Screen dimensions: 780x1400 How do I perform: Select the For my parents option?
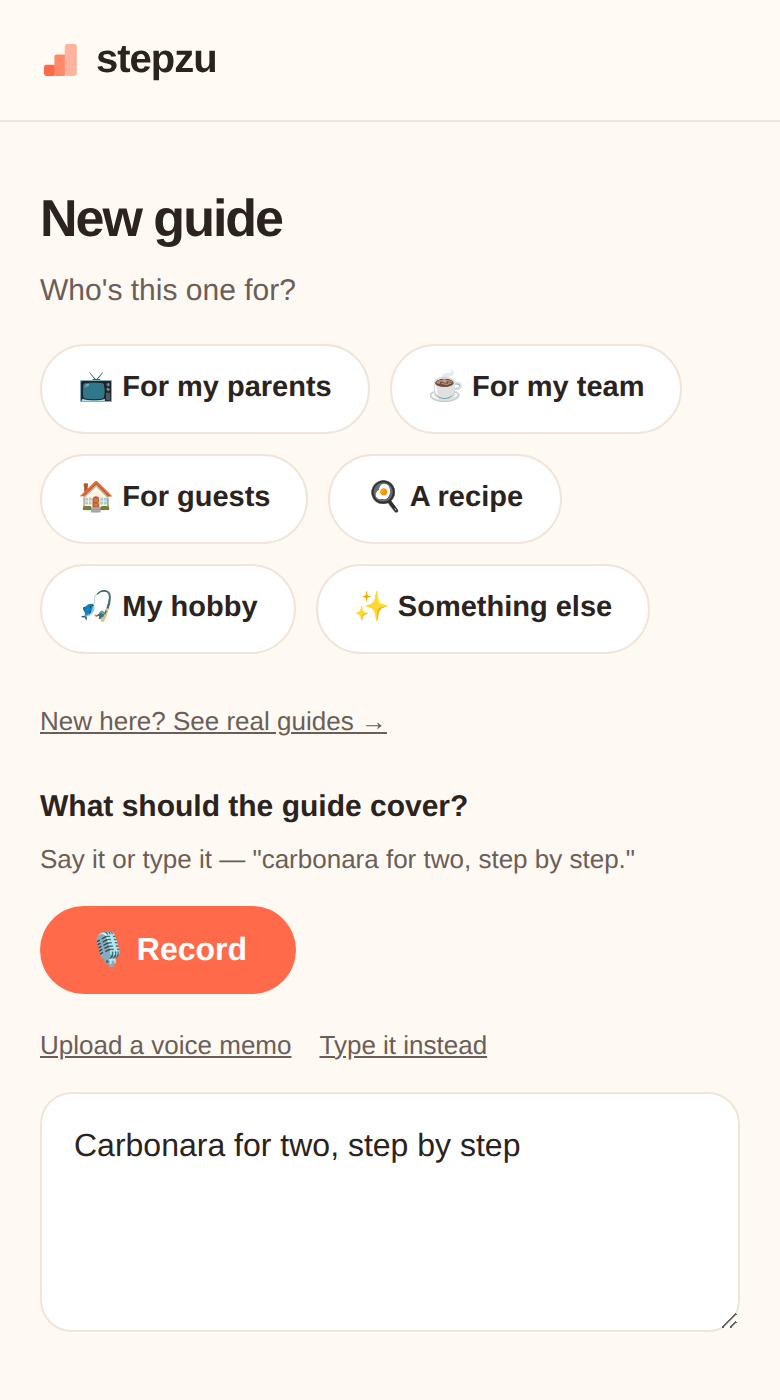coord(205,389)
